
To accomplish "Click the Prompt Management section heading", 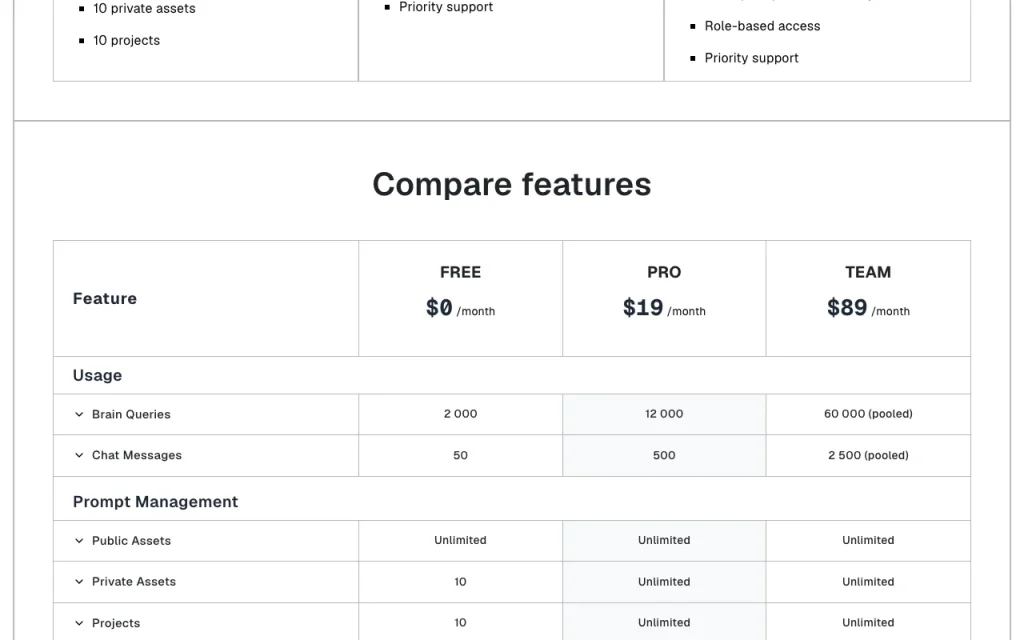I will 155,502.
